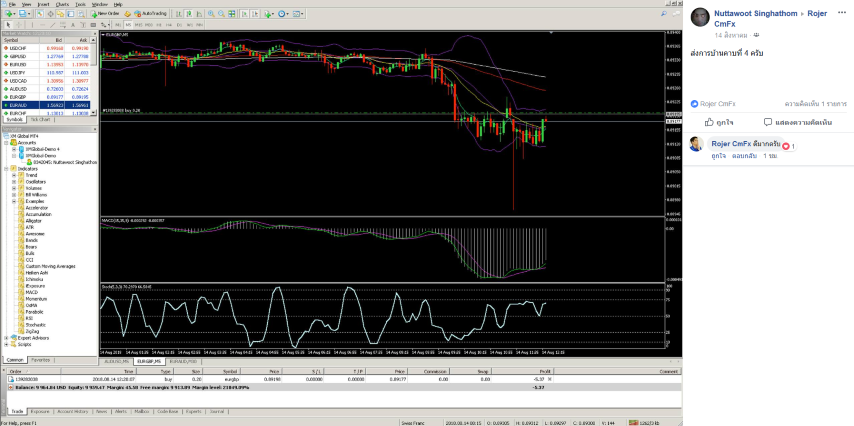Screen dimensions: 854x426
Task: Open the Periods clock dropdown
Action: (x=284, y=14)
